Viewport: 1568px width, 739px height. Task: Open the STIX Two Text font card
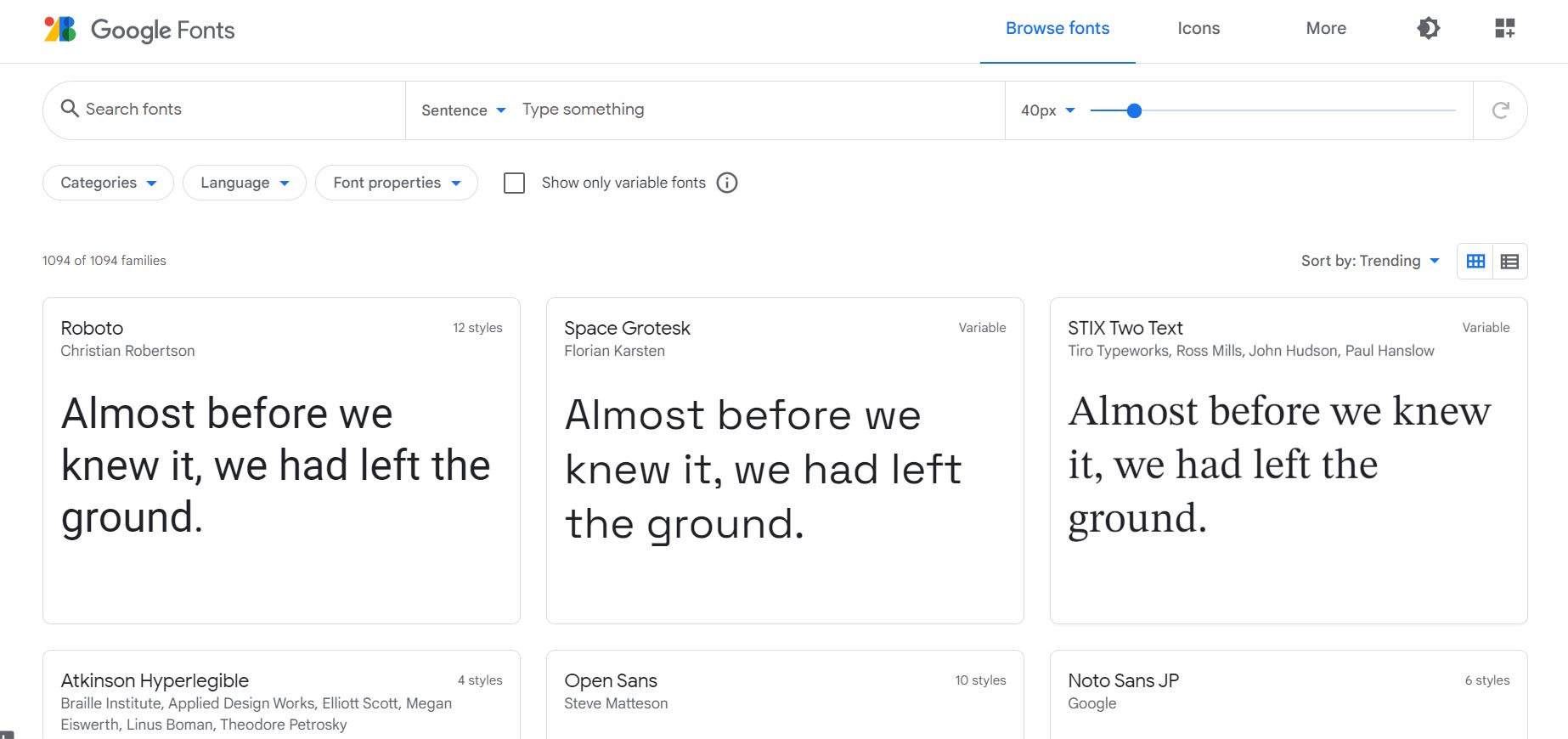click(1289, 460)
